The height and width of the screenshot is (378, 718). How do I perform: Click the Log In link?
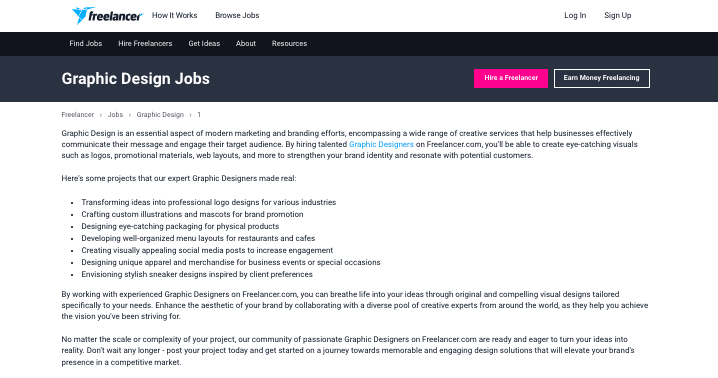[575, 15]
